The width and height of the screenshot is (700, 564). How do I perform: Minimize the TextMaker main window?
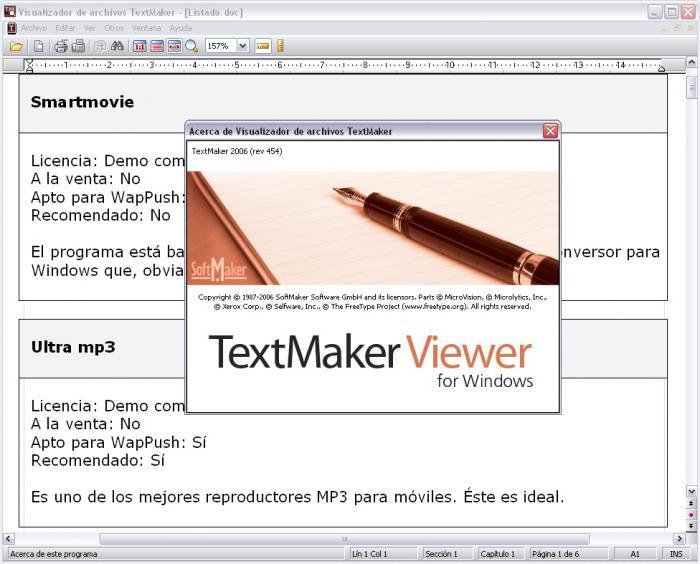point(654,12)
